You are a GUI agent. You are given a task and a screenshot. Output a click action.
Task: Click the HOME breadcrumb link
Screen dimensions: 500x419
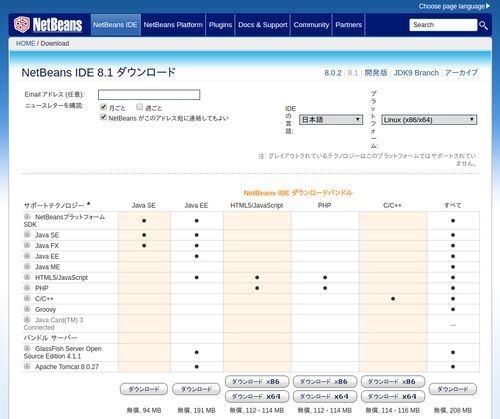click(x=25, y=43)
